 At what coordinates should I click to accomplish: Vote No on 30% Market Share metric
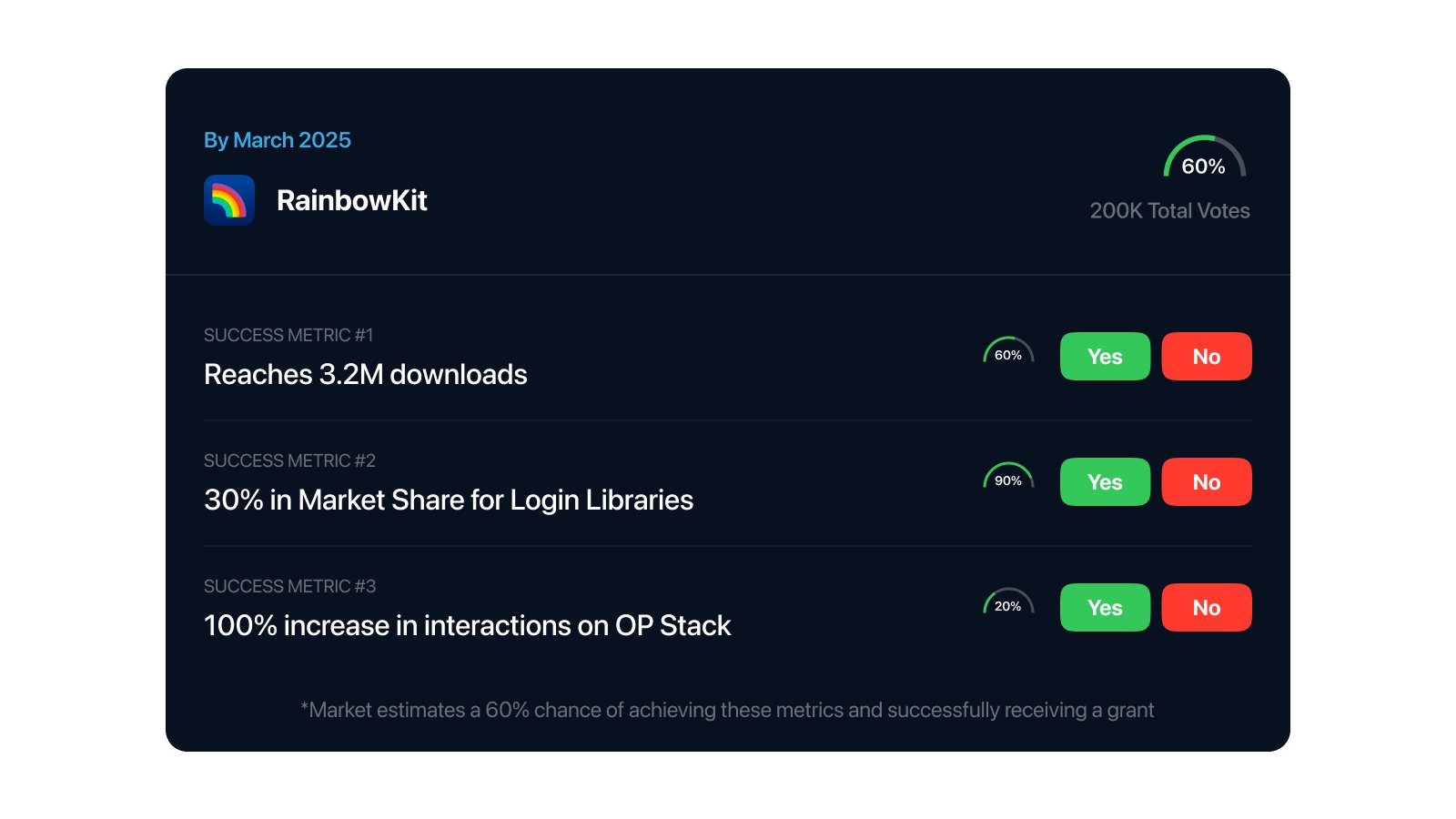[1206, 482]
